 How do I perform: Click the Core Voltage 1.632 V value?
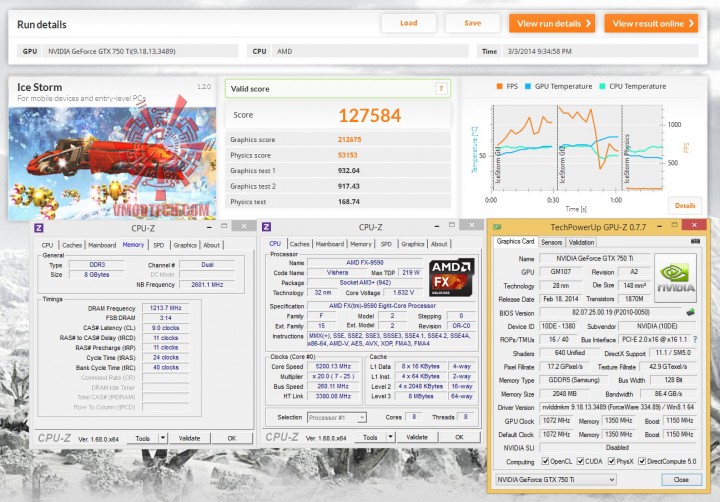pos(404,293)
